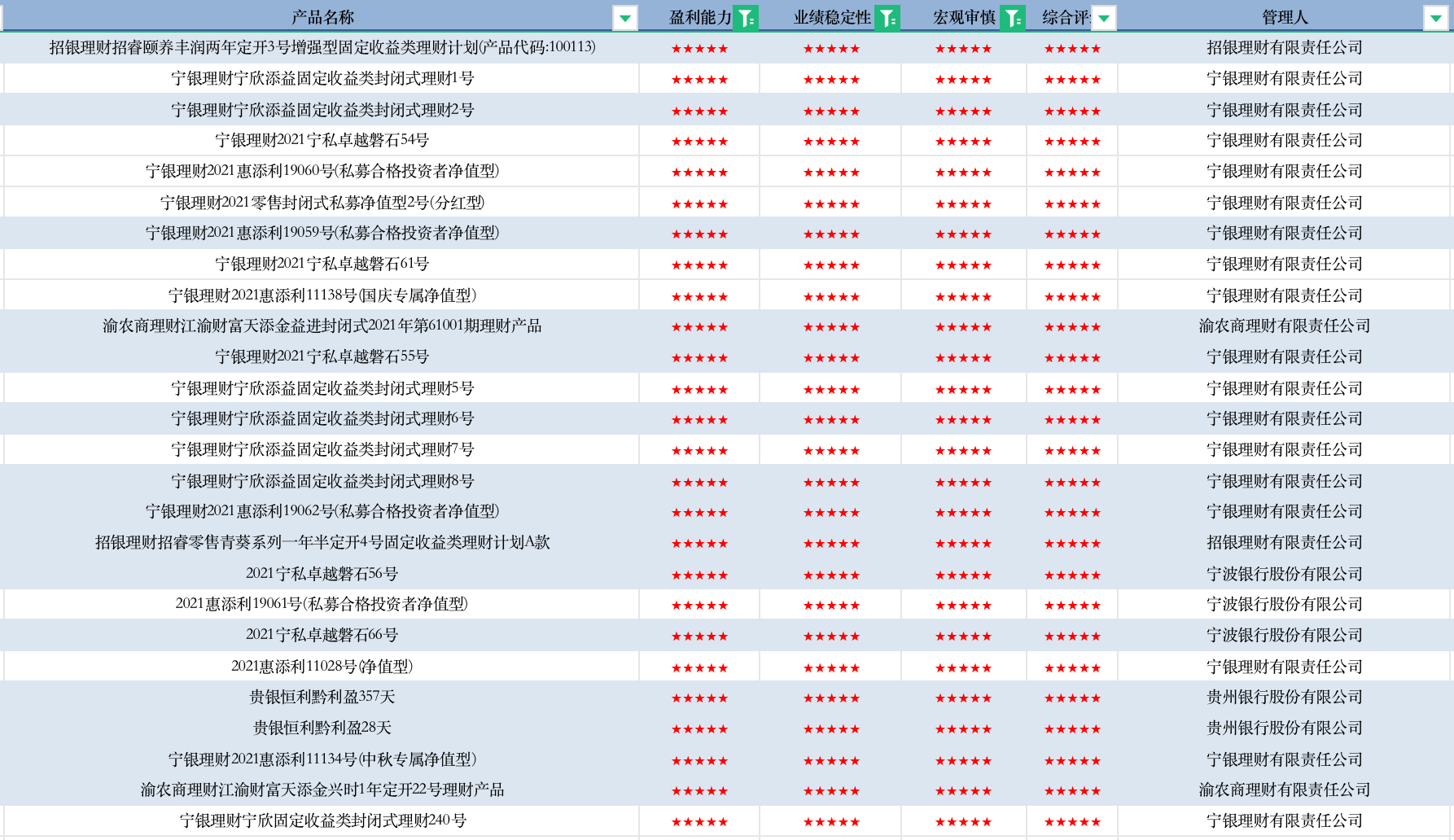Select cell 宁银理财宁欣添益固定收益类封闭式理财2号

[322, 110]
